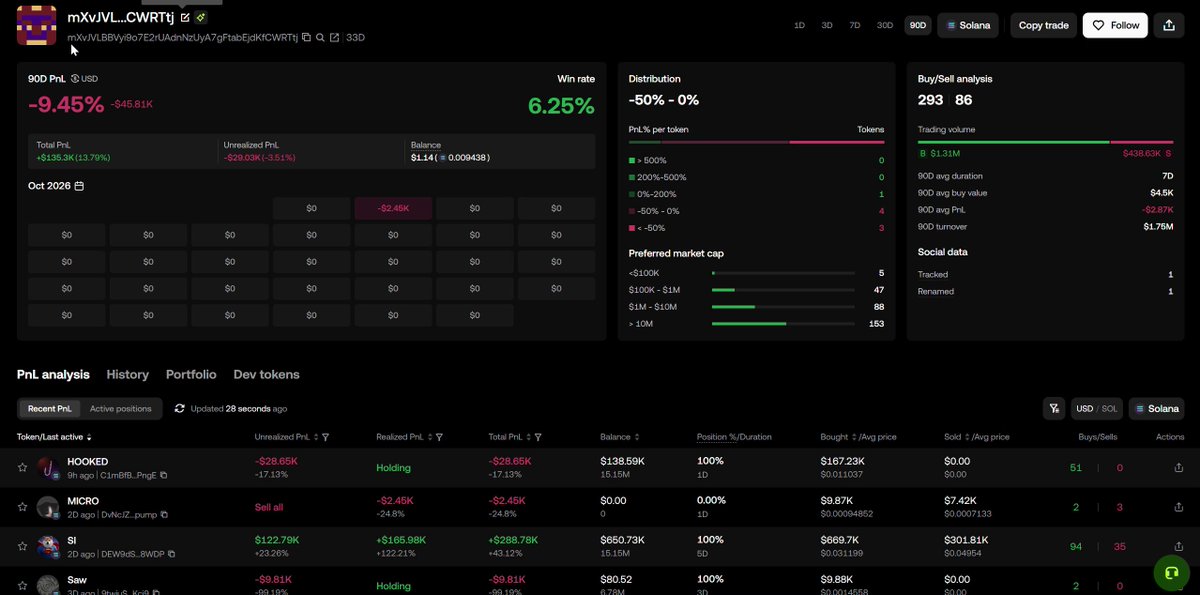This screenshot has height=595, width=1200.
Task: Open the table filter settings icon
Action: pyautogui.click(x=1054, y=408)
